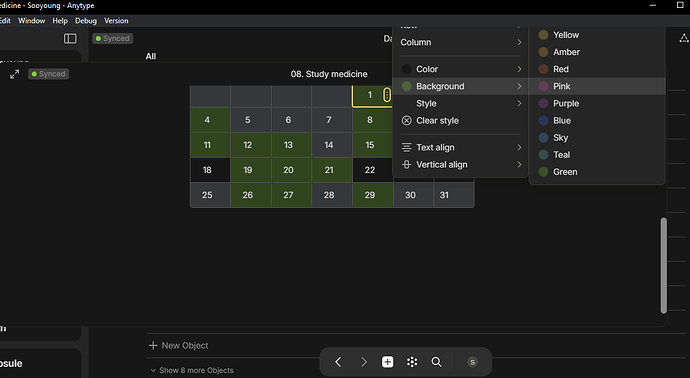
Task: Click the 08. Study medicine title
Action: (329, 74)
